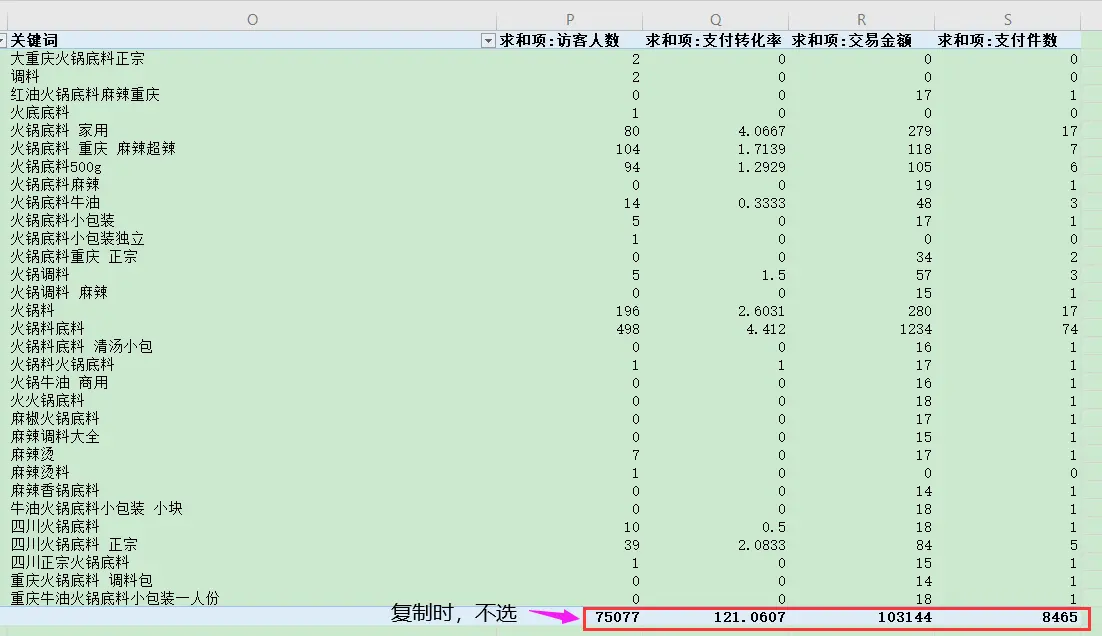Select column P header
Screen dimensions: 1102x636
(x=569, y=20)
